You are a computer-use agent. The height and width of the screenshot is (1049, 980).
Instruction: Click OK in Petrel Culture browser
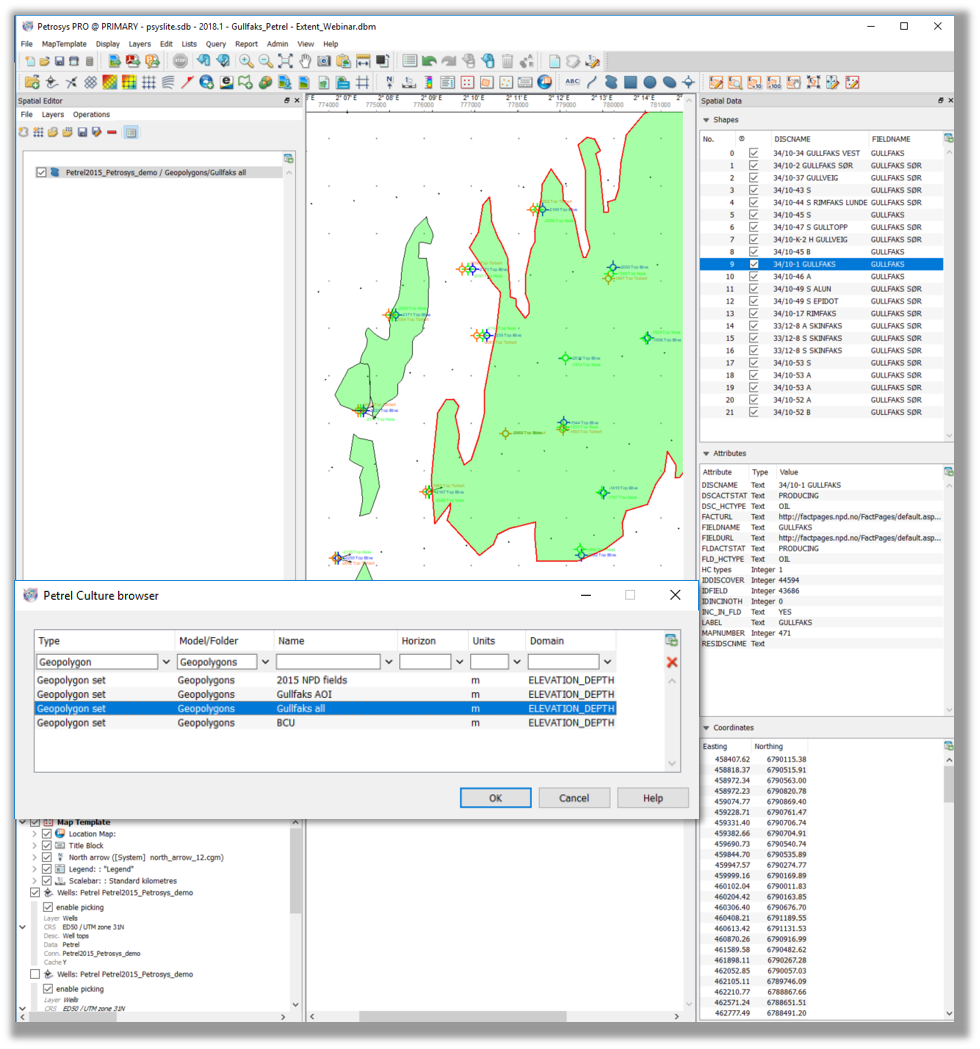[495, 798]
